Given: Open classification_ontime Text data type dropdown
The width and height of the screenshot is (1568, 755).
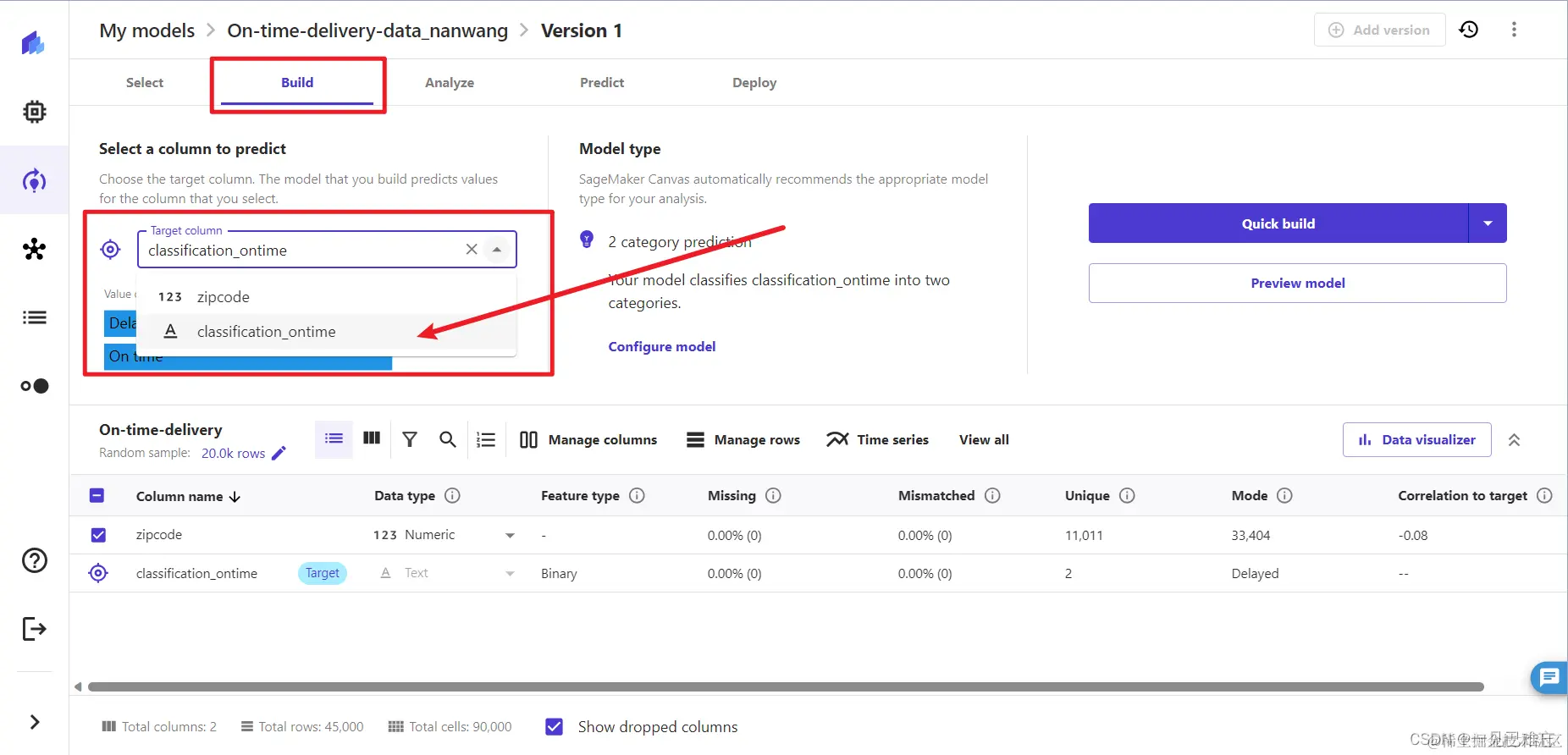Looking at the screenshot, I should coord(510,573).
